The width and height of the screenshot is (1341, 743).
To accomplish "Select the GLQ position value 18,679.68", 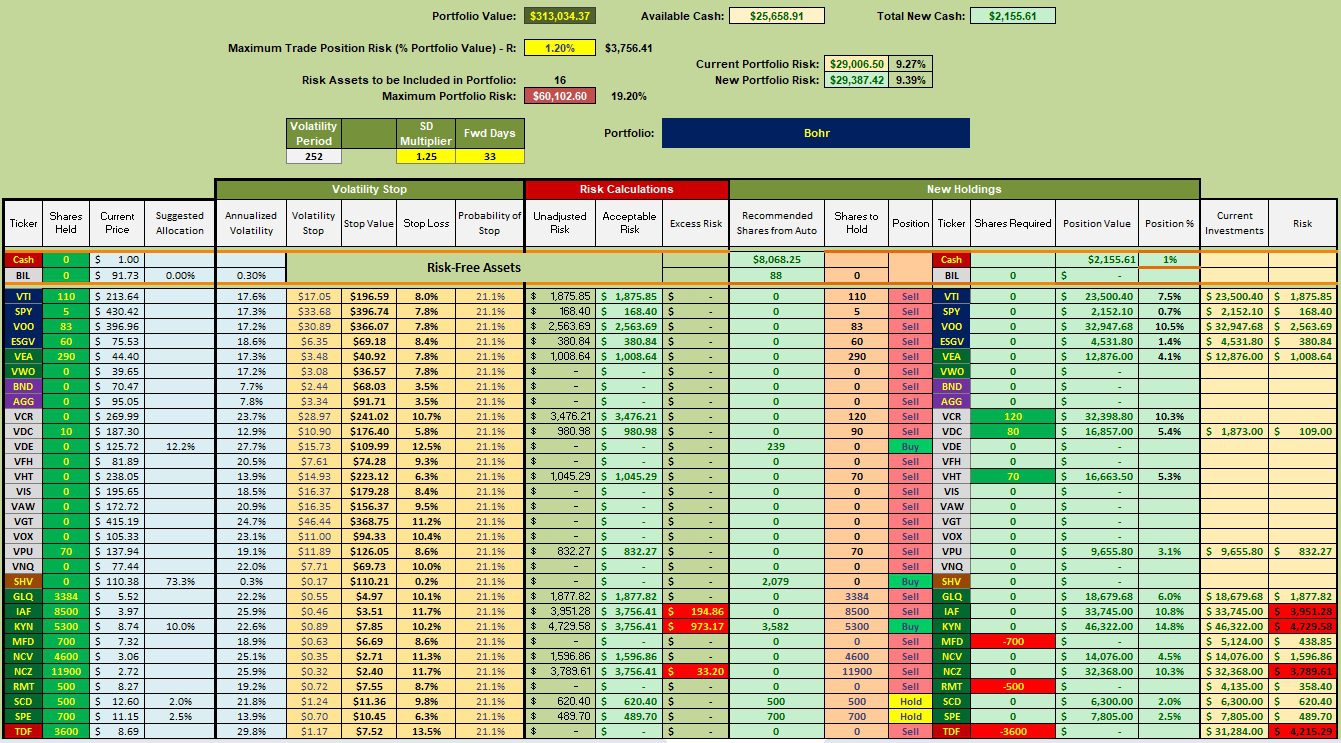I will tap(1097, 595).
